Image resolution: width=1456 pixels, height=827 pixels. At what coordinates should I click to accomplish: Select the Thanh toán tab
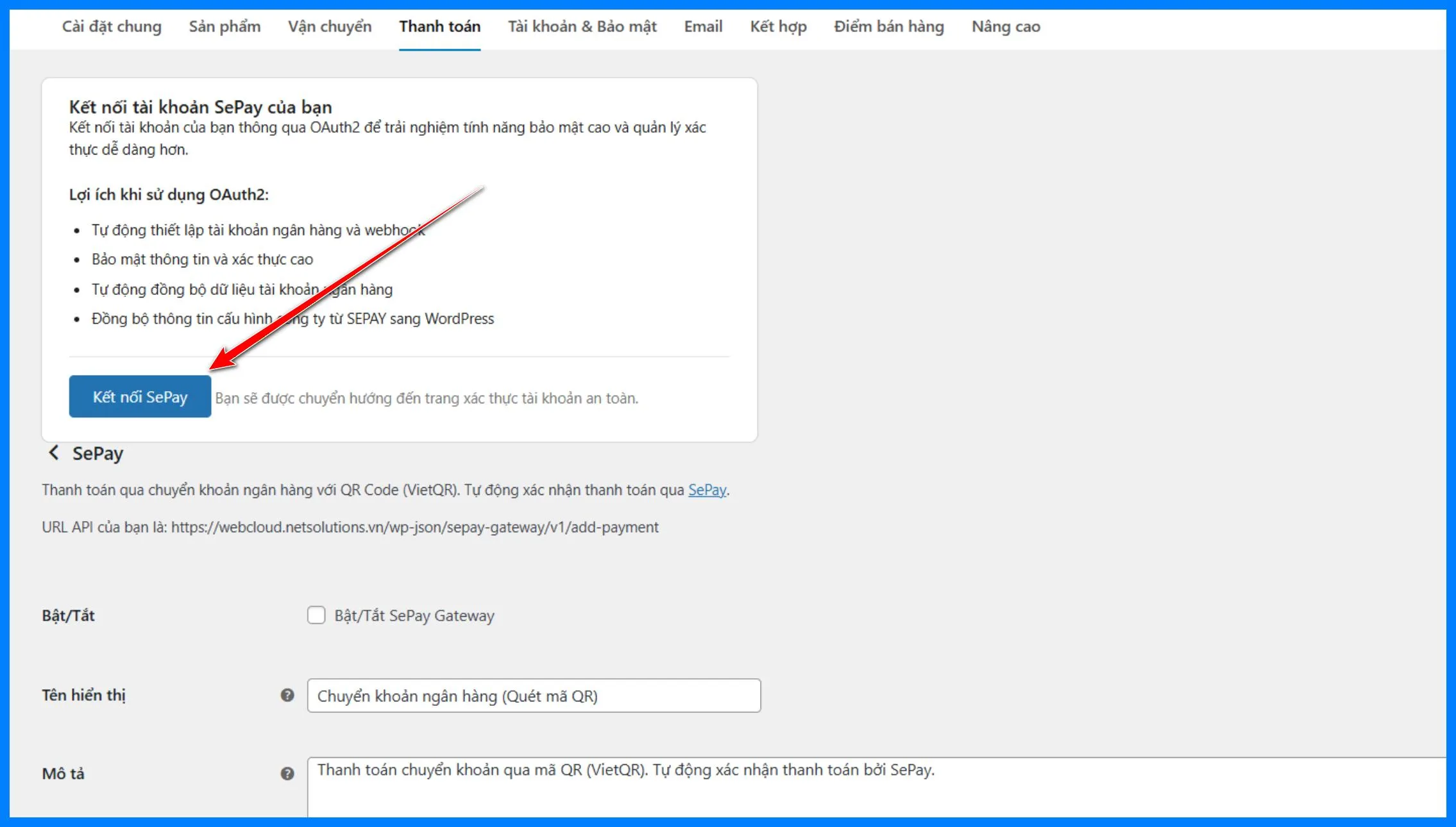click(x=439, y=27)
